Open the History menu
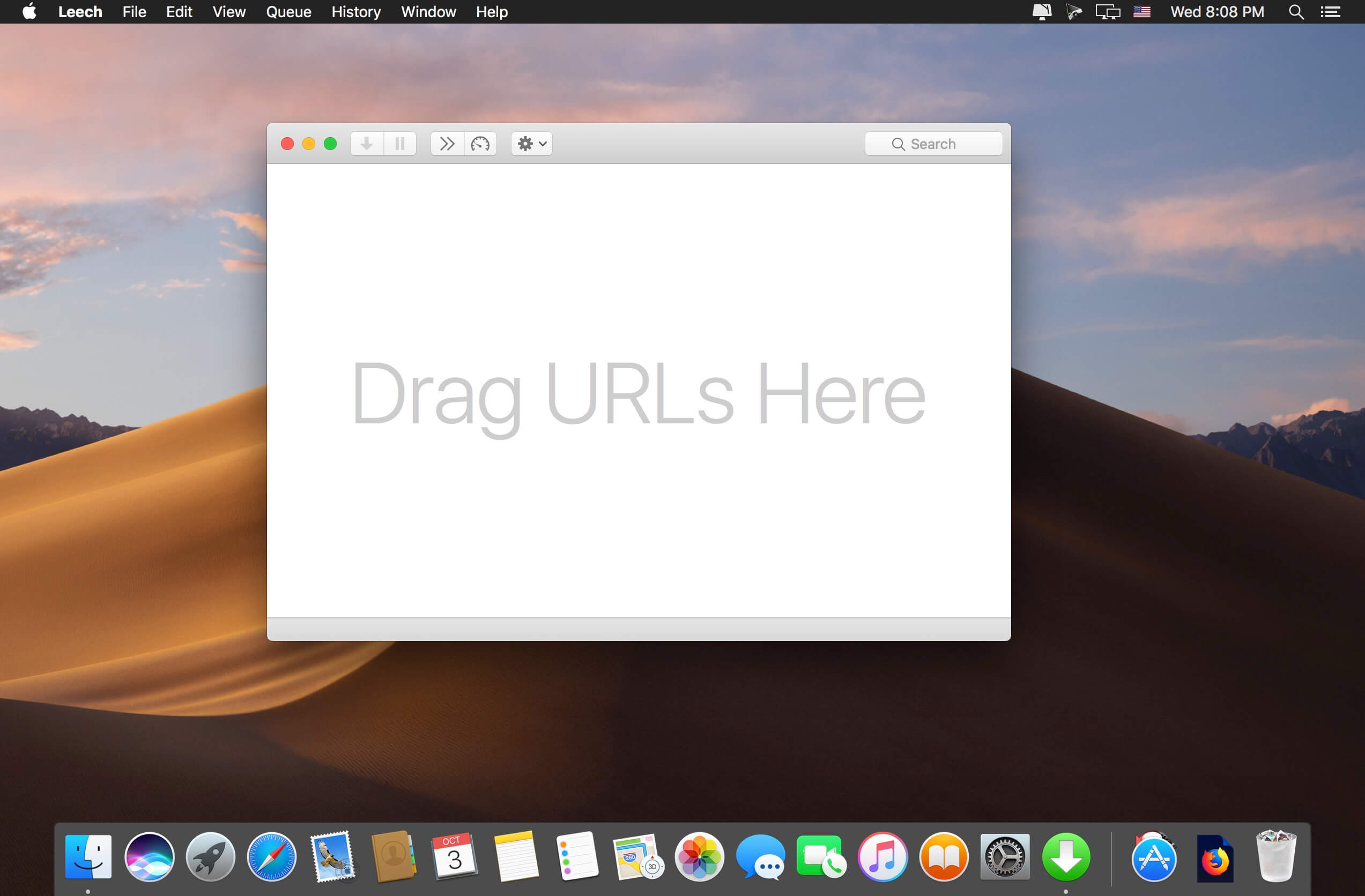 355,11
